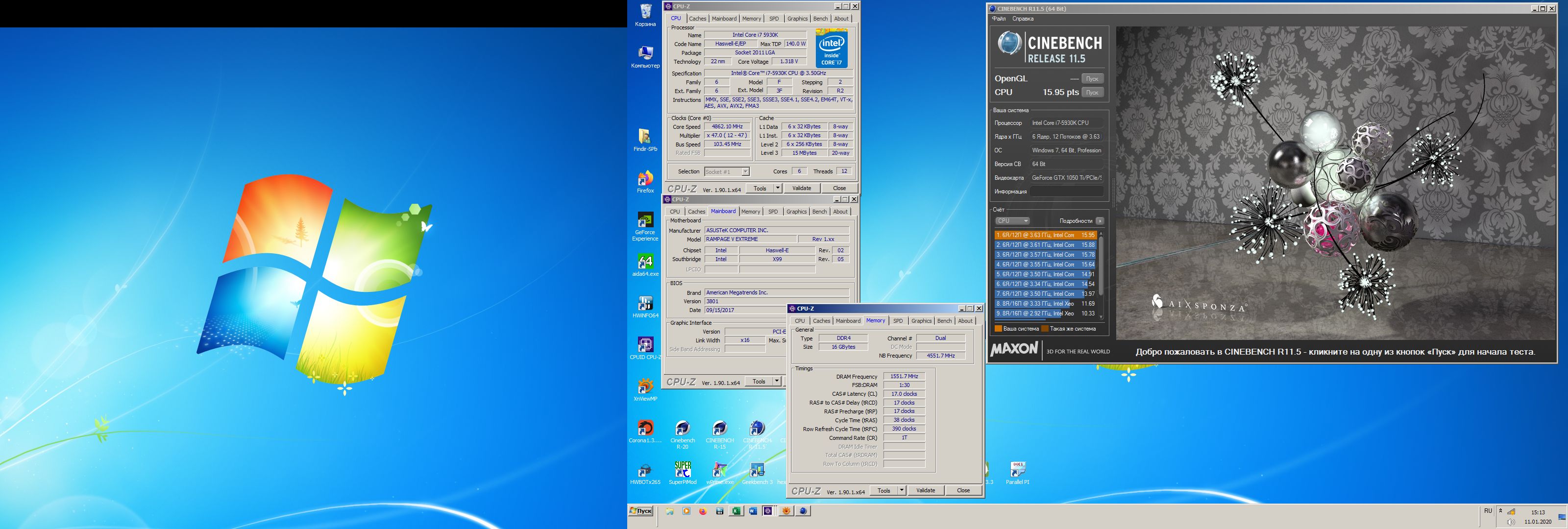Click scroll-down arrow in Cinebench ranking list
This screenshot has height=529, width=1568.
click(1101, 317)
